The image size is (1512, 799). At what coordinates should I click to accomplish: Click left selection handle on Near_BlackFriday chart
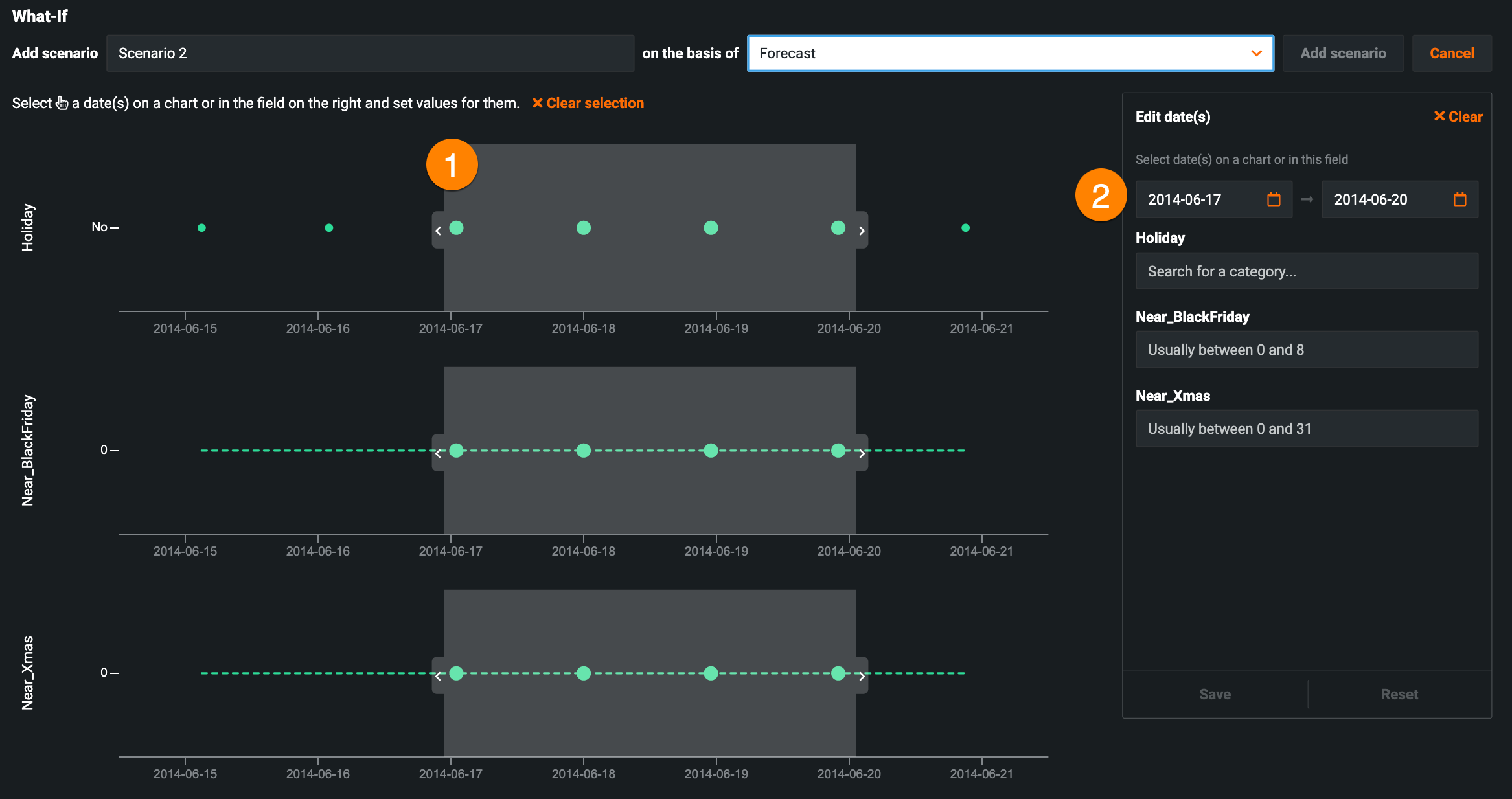439,453
